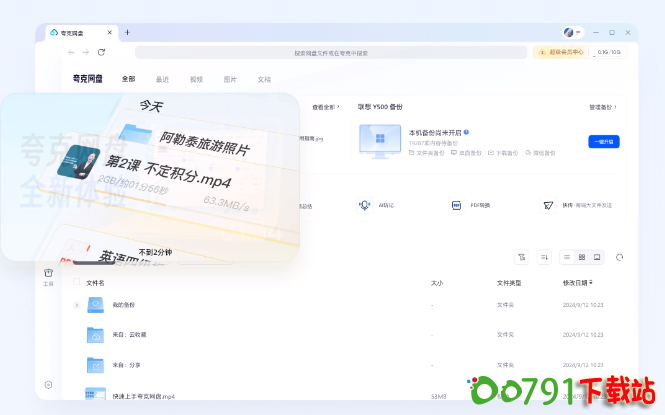Click the refresh icon above the file list

[x=620, y=257]
